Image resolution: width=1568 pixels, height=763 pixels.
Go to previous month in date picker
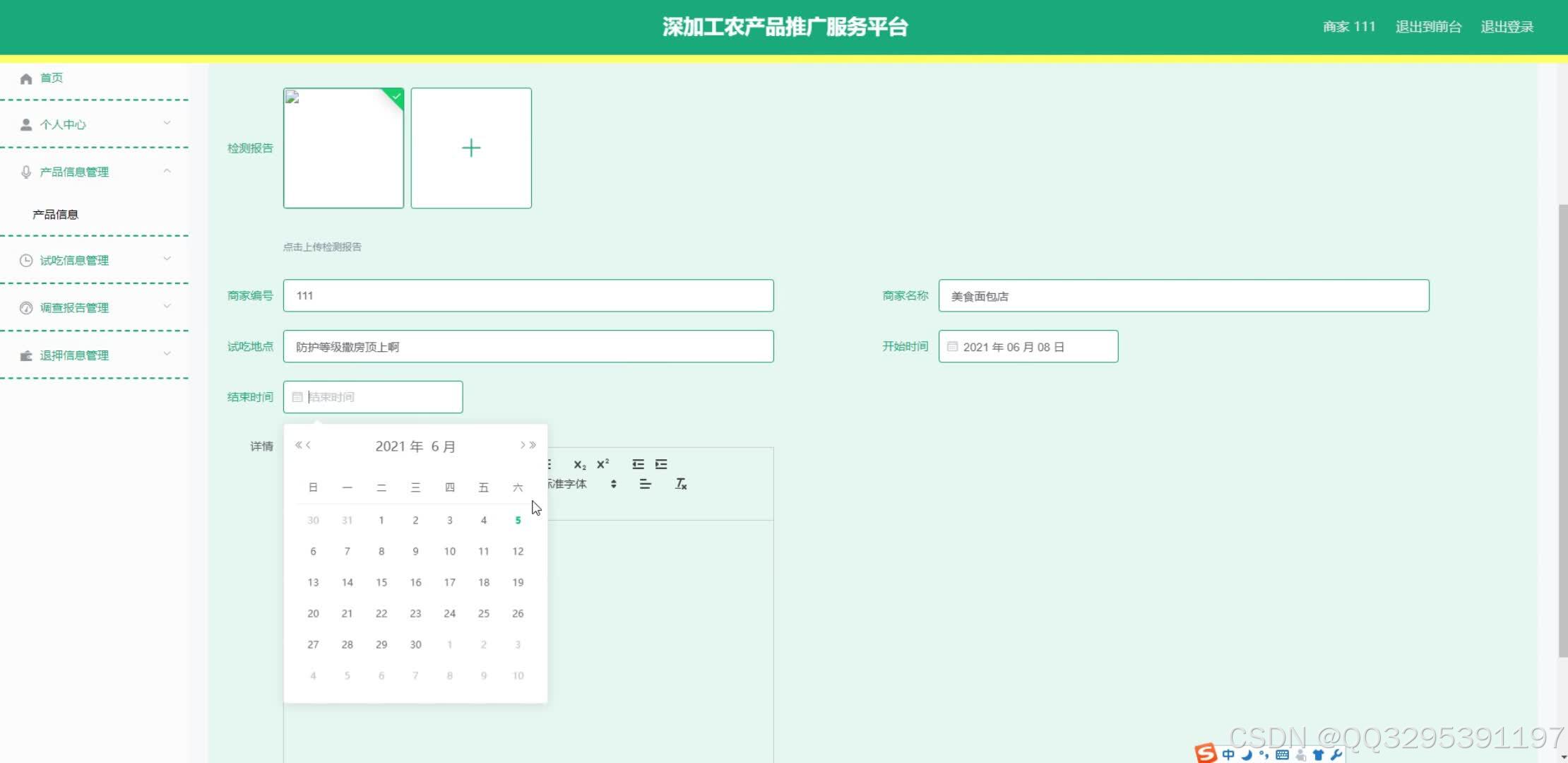point(308,445)
